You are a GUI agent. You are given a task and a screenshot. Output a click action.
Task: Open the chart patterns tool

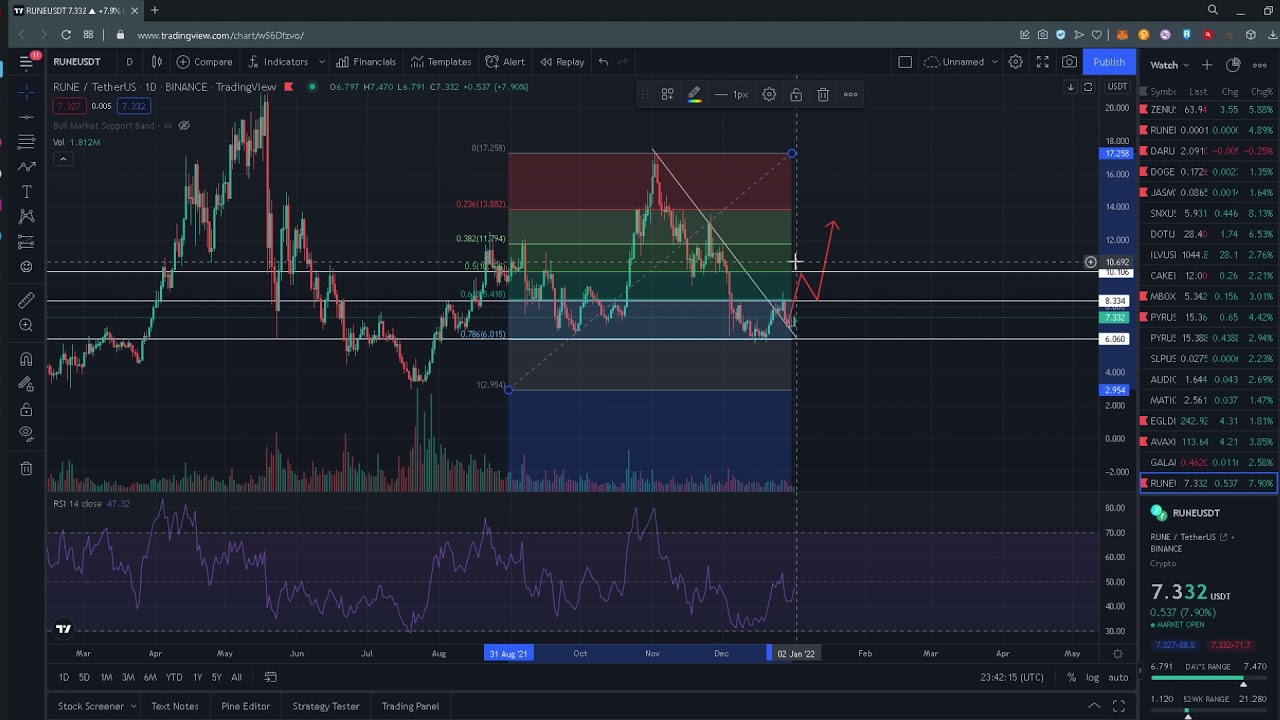(26, 217)
